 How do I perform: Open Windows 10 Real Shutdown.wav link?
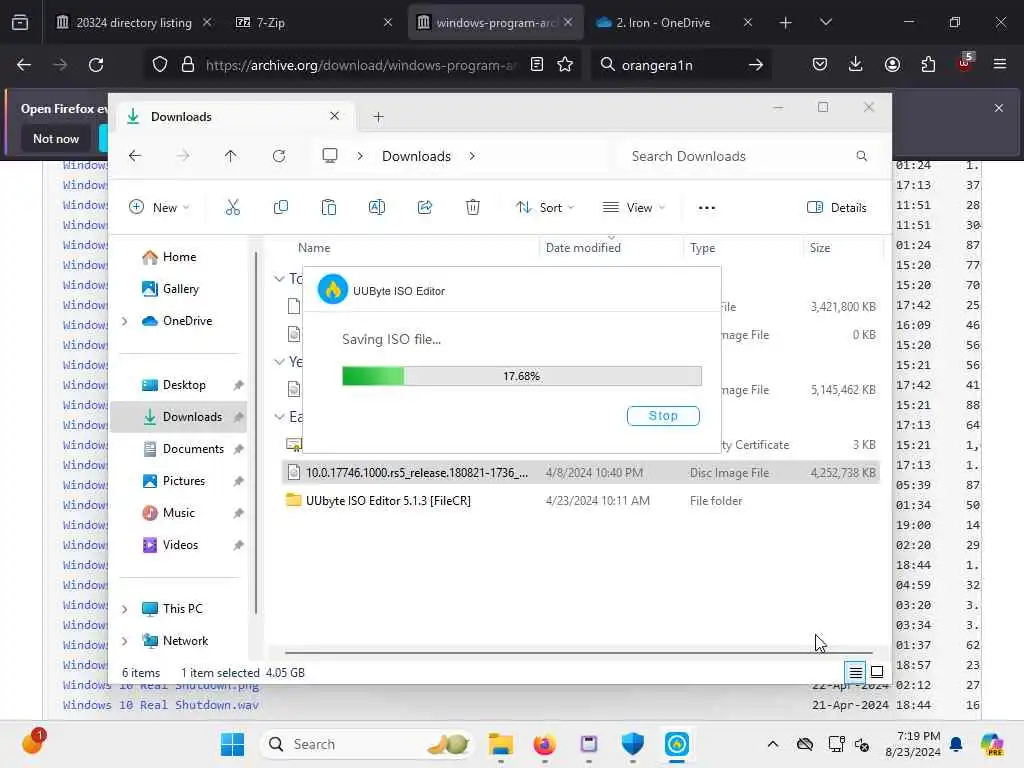161,705
